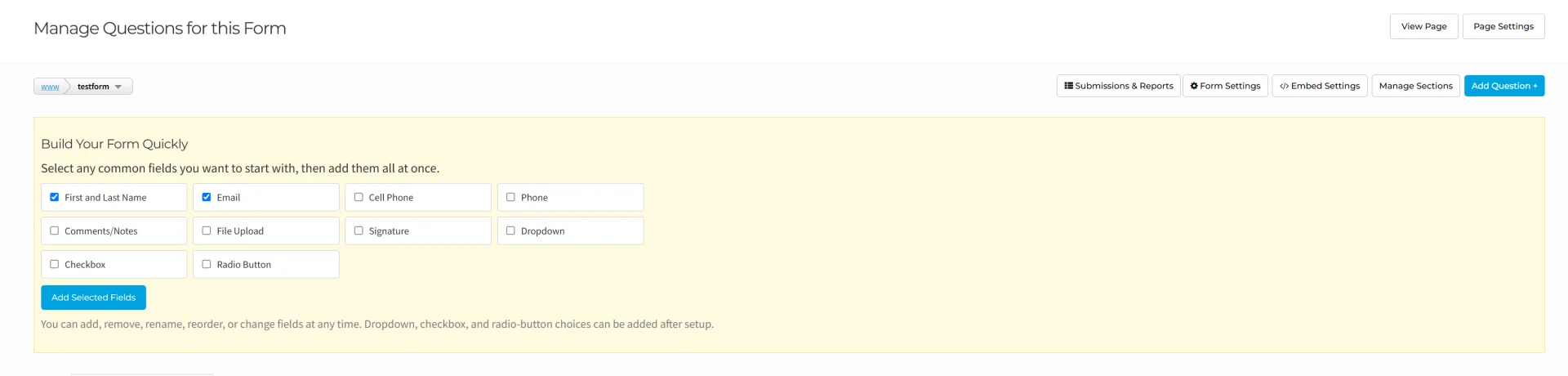Screen dimensions: 1568x376
Task: Select the Checkbox field option
Action: 55,264
